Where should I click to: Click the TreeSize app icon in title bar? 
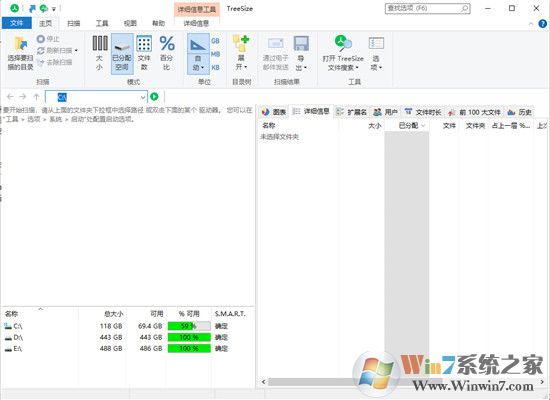[x=14, y=8]
